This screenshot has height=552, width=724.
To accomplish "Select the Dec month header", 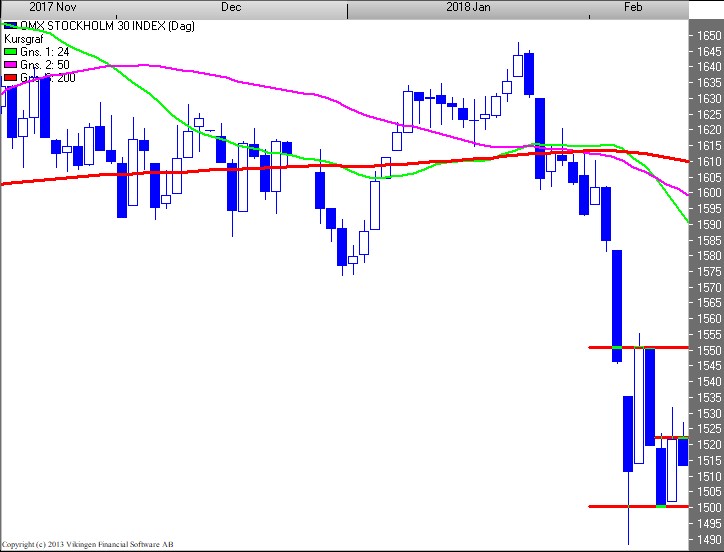I will 230,7.
